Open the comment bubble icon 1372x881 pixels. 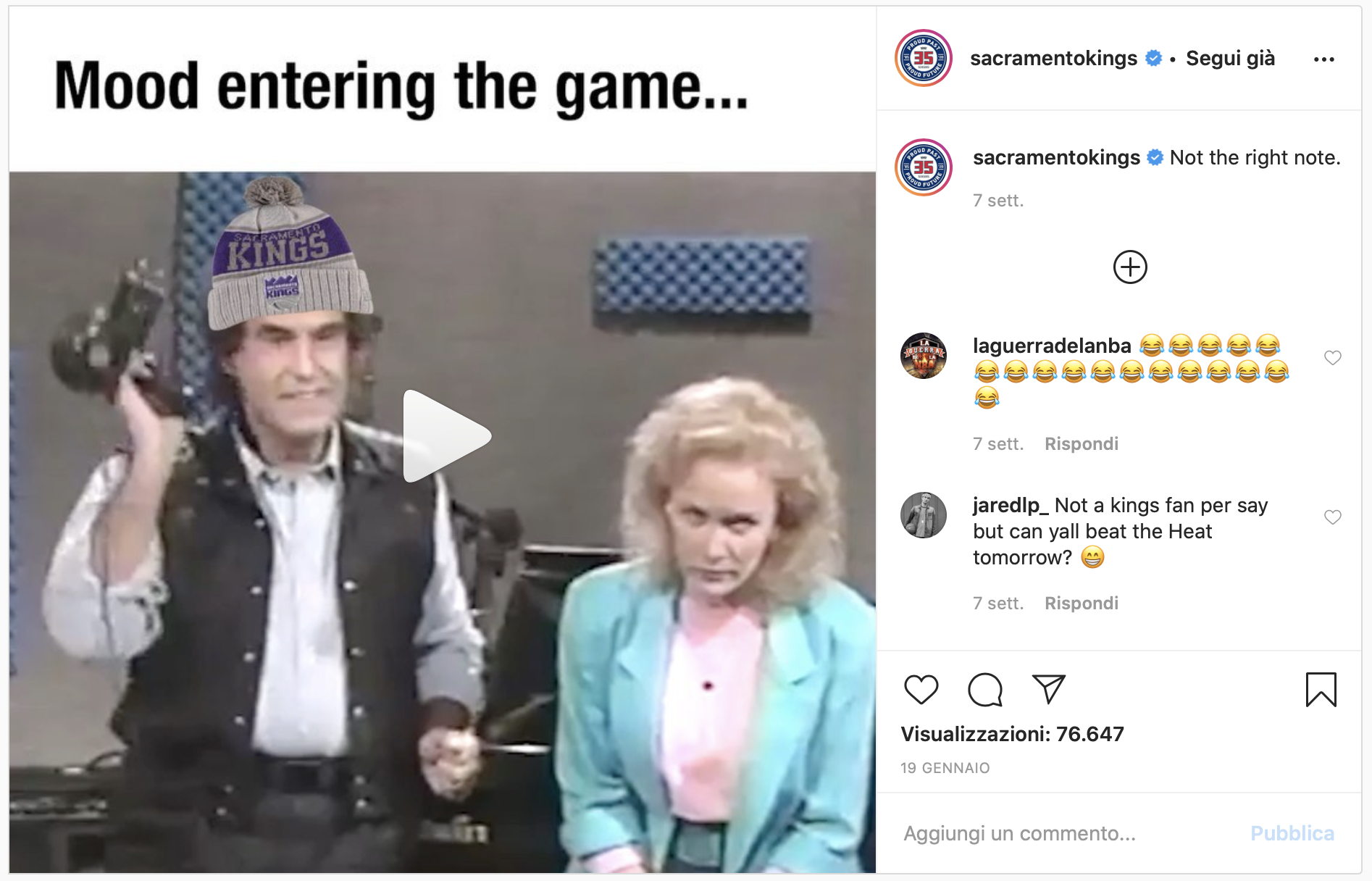pos(985,689)
